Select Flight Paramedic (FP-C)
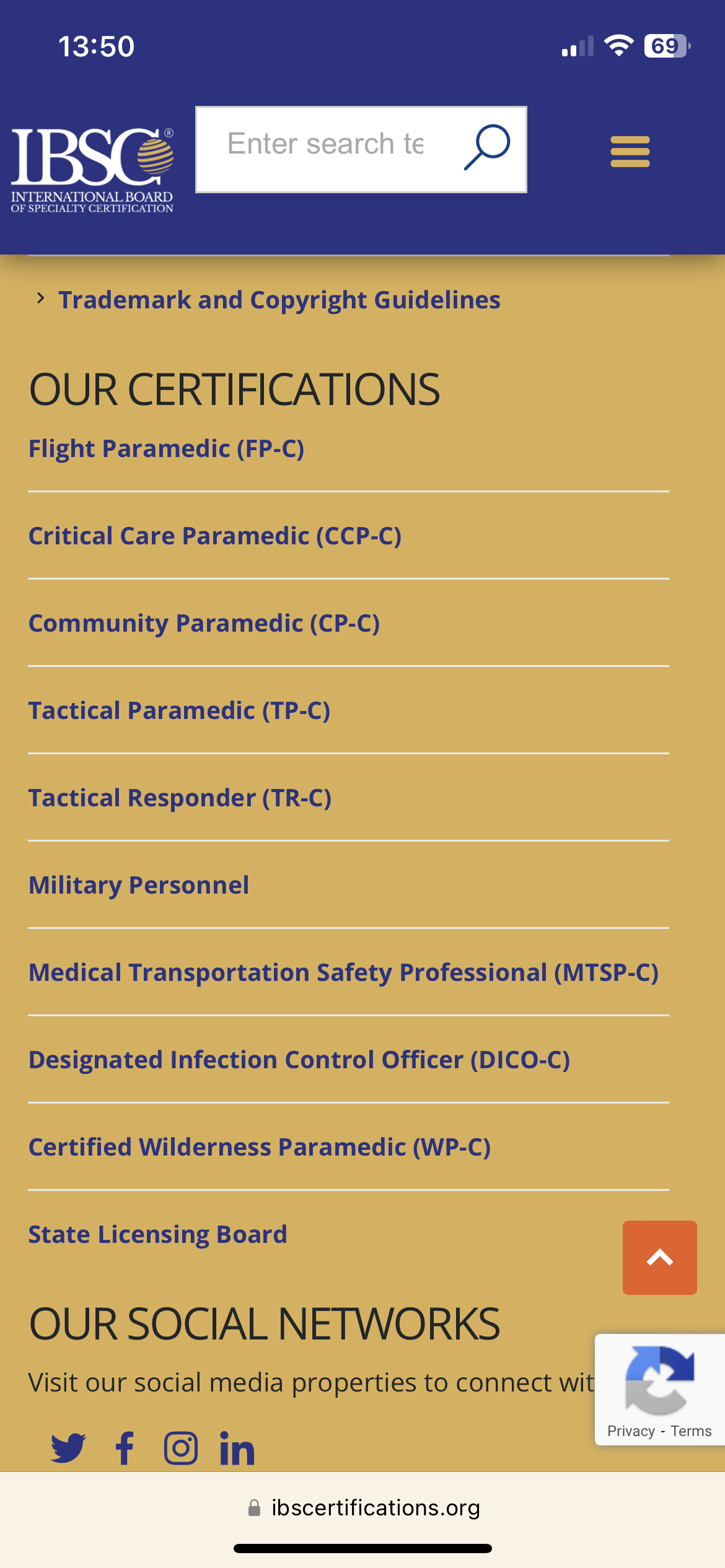 click(167, 448)
